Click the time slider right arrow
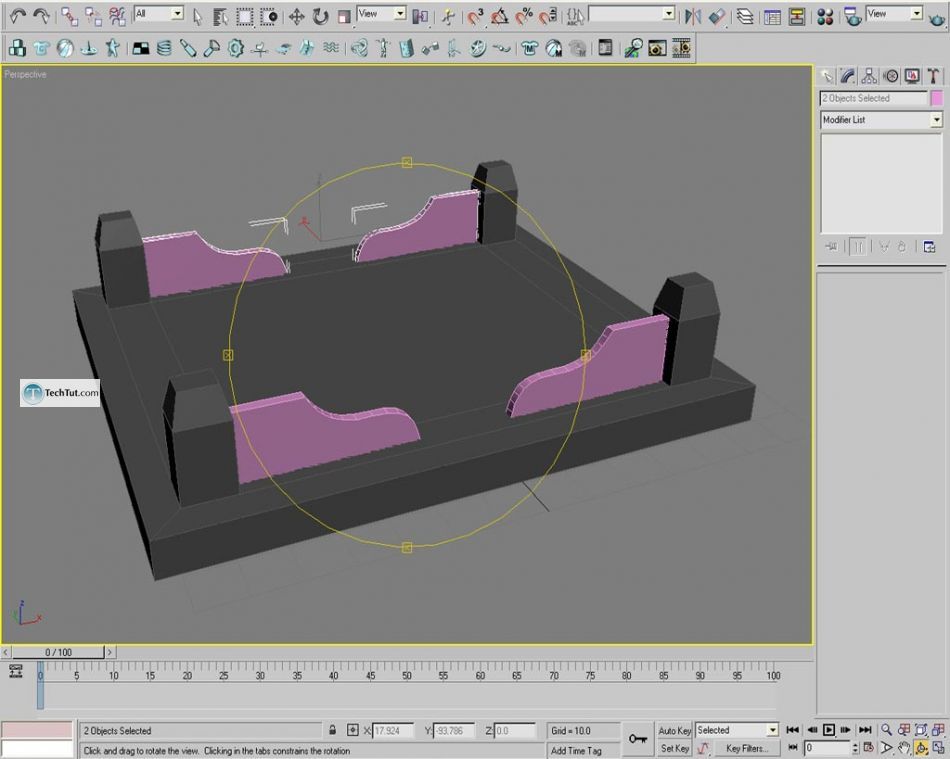The image size is (950, 759). click(x=110, y=652)
